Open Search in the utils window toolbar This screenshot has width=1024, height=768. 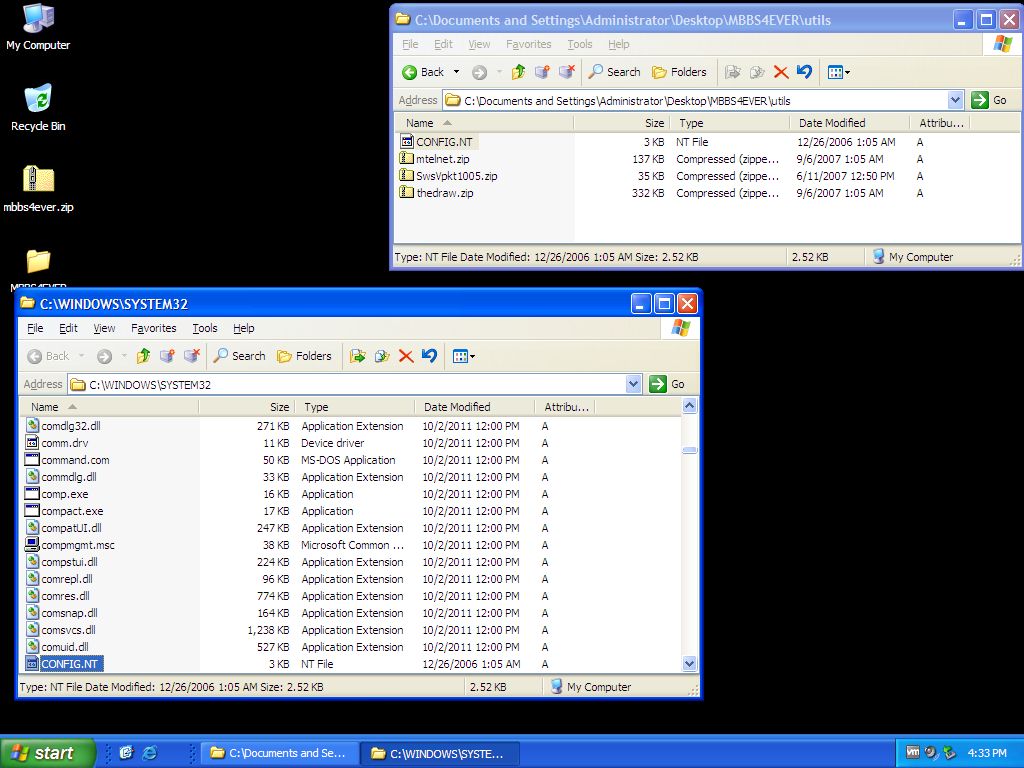tap(613, 72)
